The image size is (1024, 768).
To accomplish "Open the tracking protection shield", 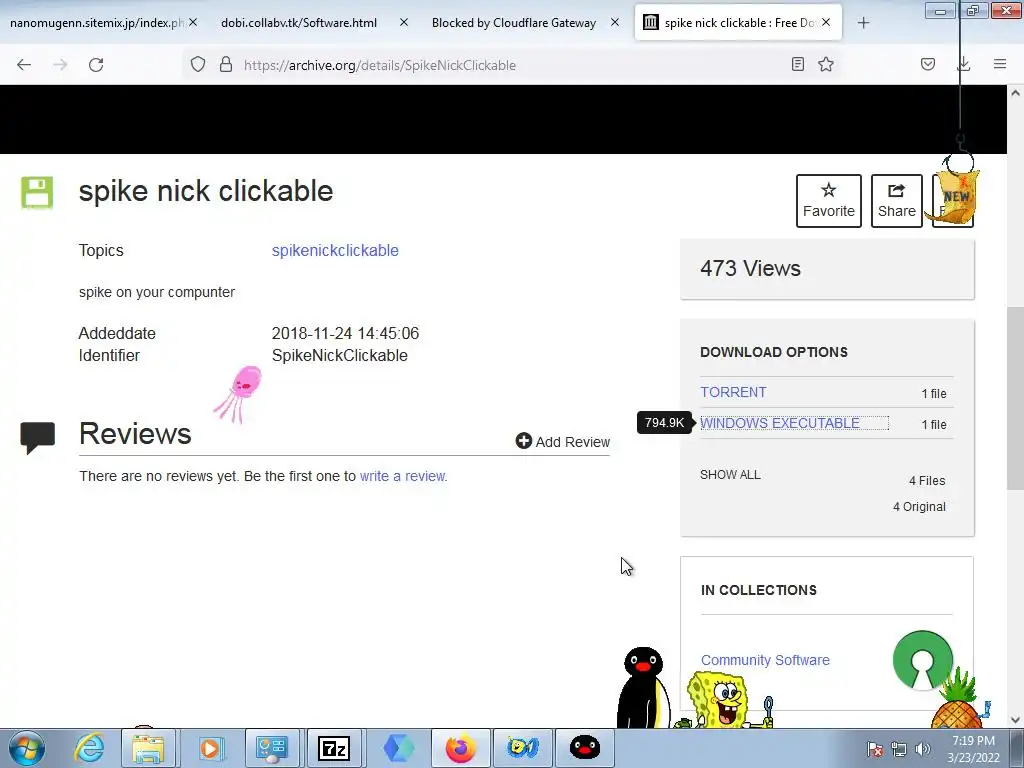I will [198, 65].
